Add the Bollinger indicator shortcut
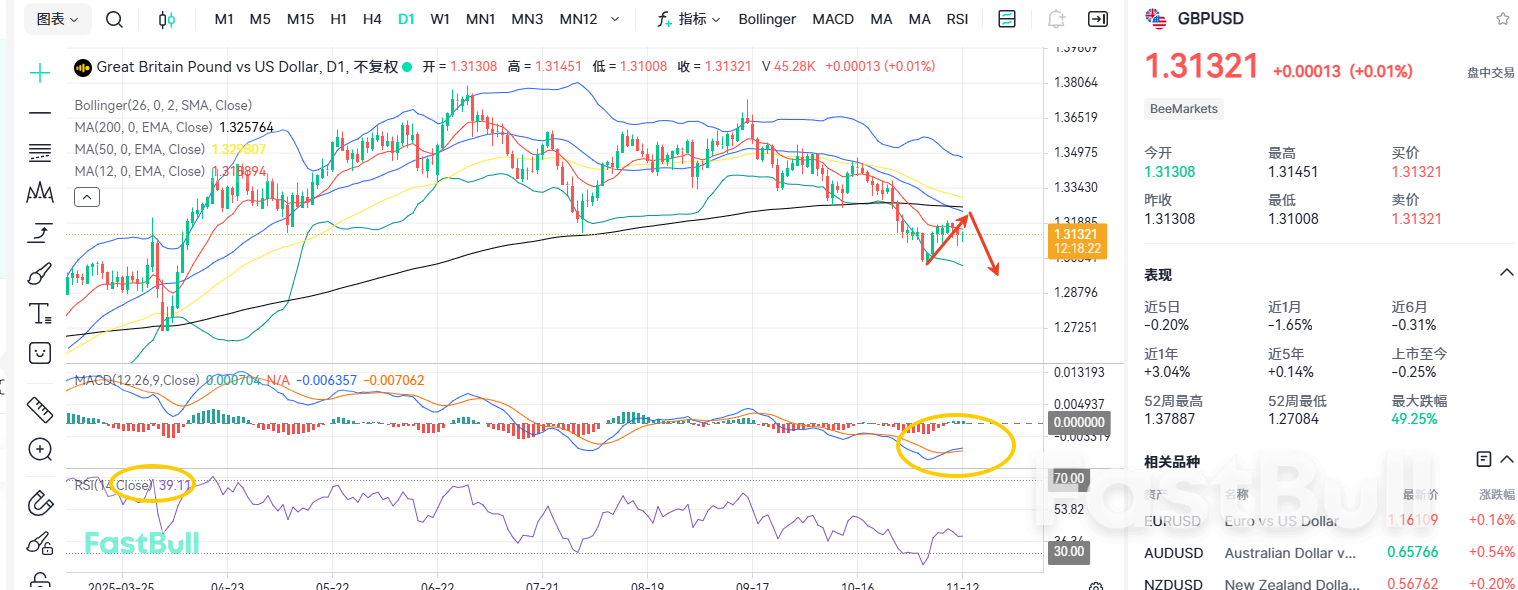 click(x=767, y=19)
